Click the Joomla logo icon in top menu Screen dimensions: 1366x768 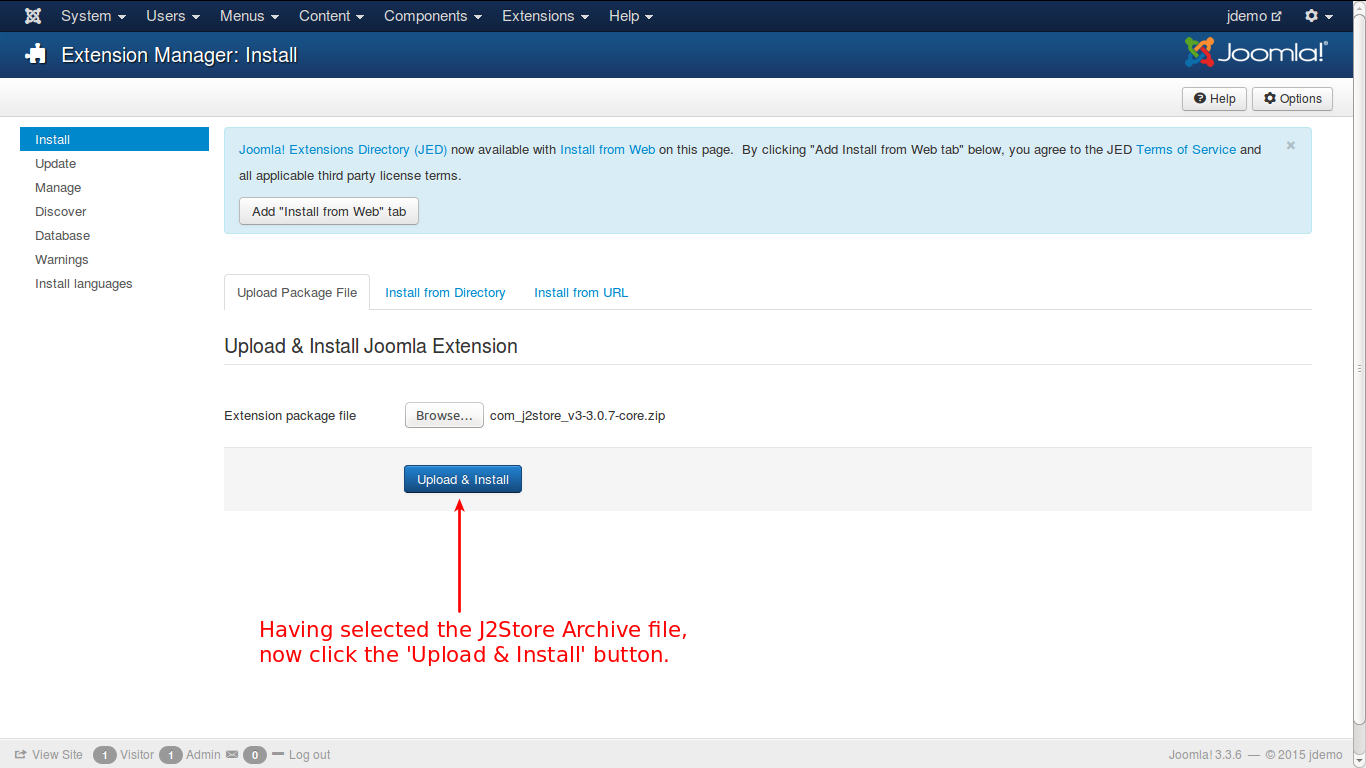(x=33, y=16)
